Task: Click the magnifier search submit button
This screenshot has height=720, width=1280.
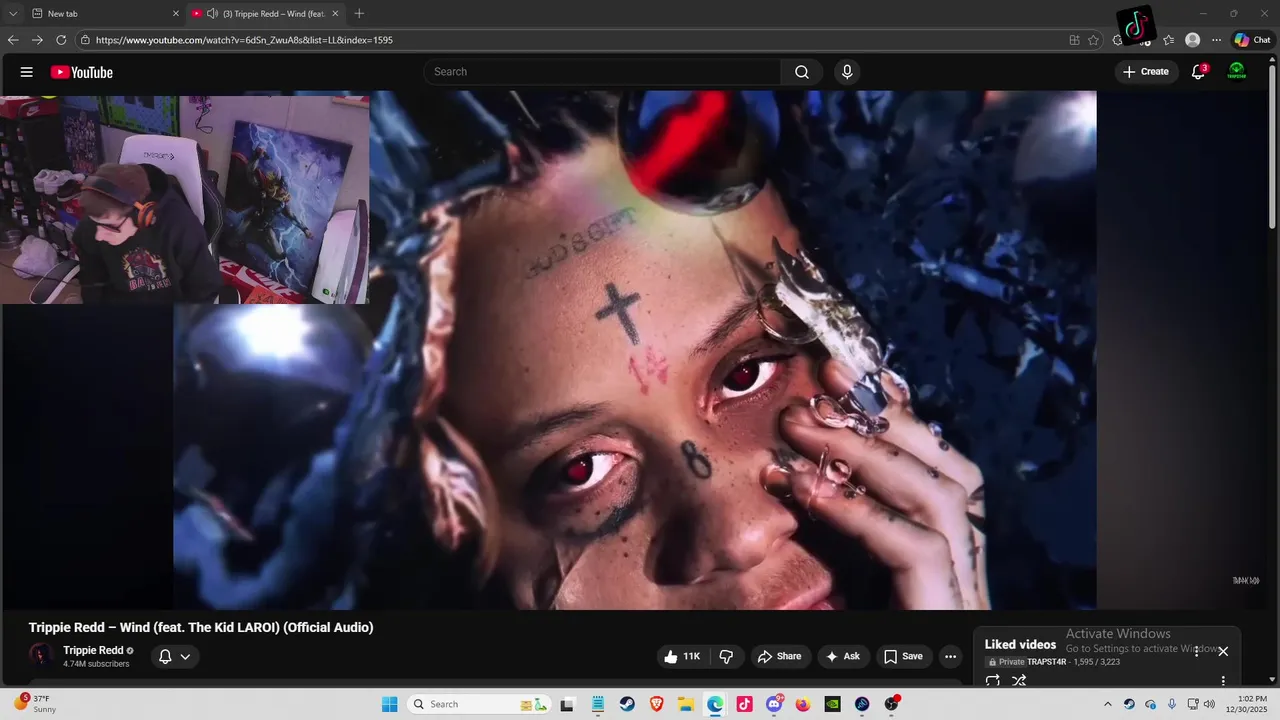Action: pyautogui.click(x=802, y=72)
